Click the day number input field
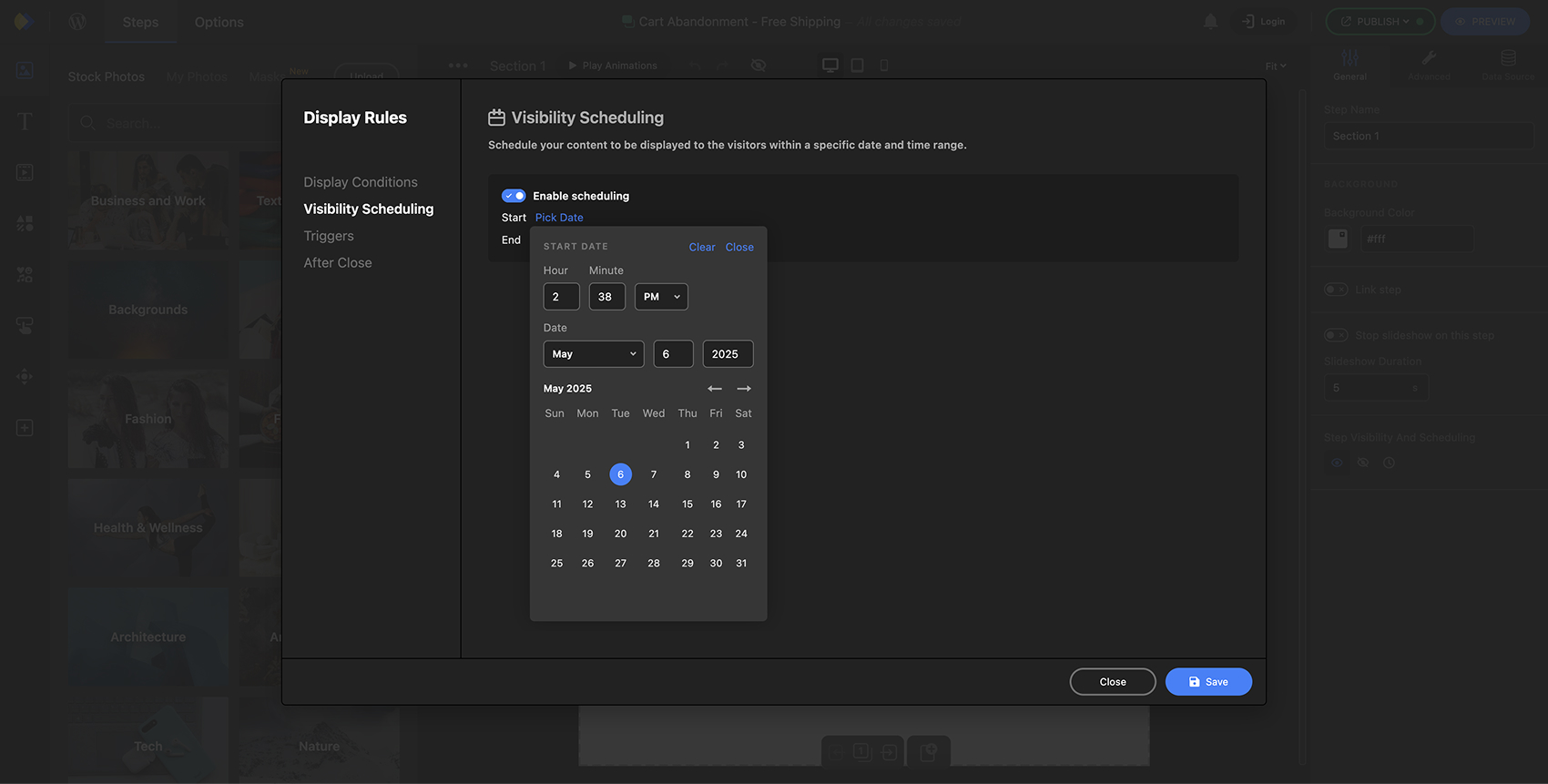 click(673, 354)
